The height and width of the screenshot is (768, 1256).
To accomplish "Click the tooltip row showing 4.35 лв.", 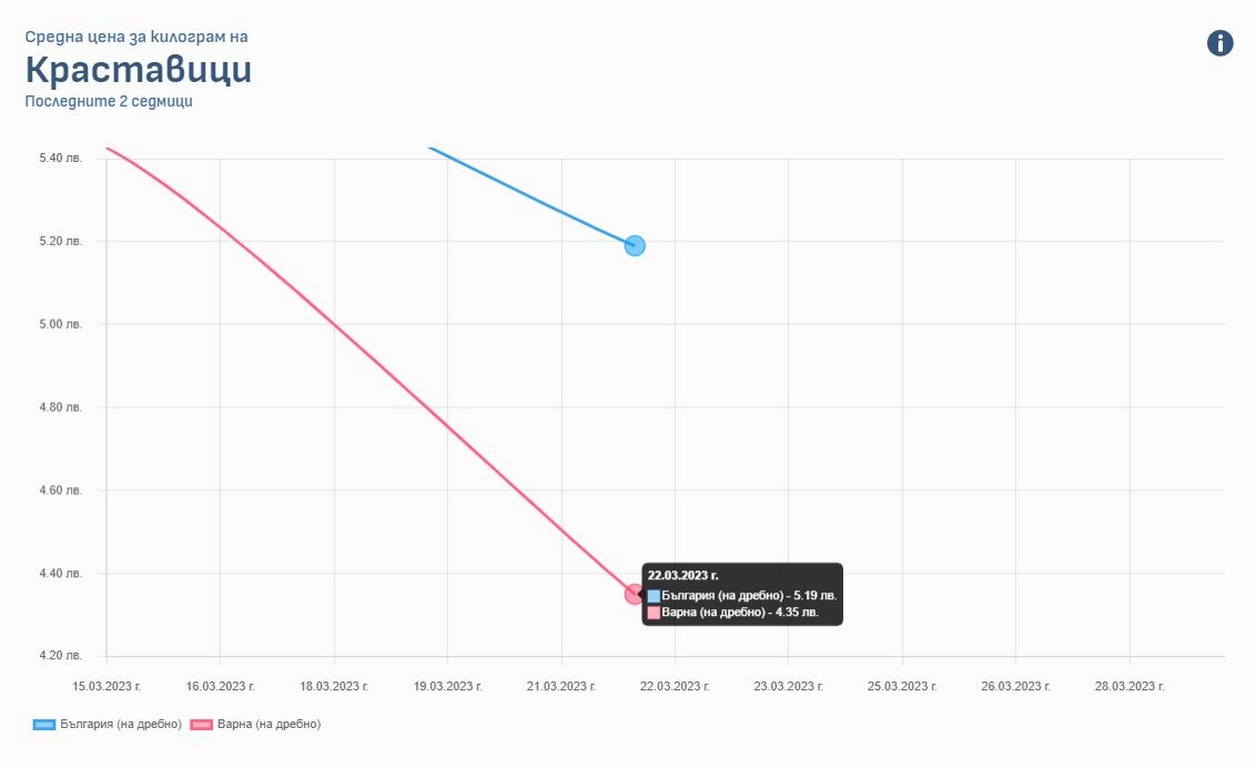I will [x=739, y=612].
